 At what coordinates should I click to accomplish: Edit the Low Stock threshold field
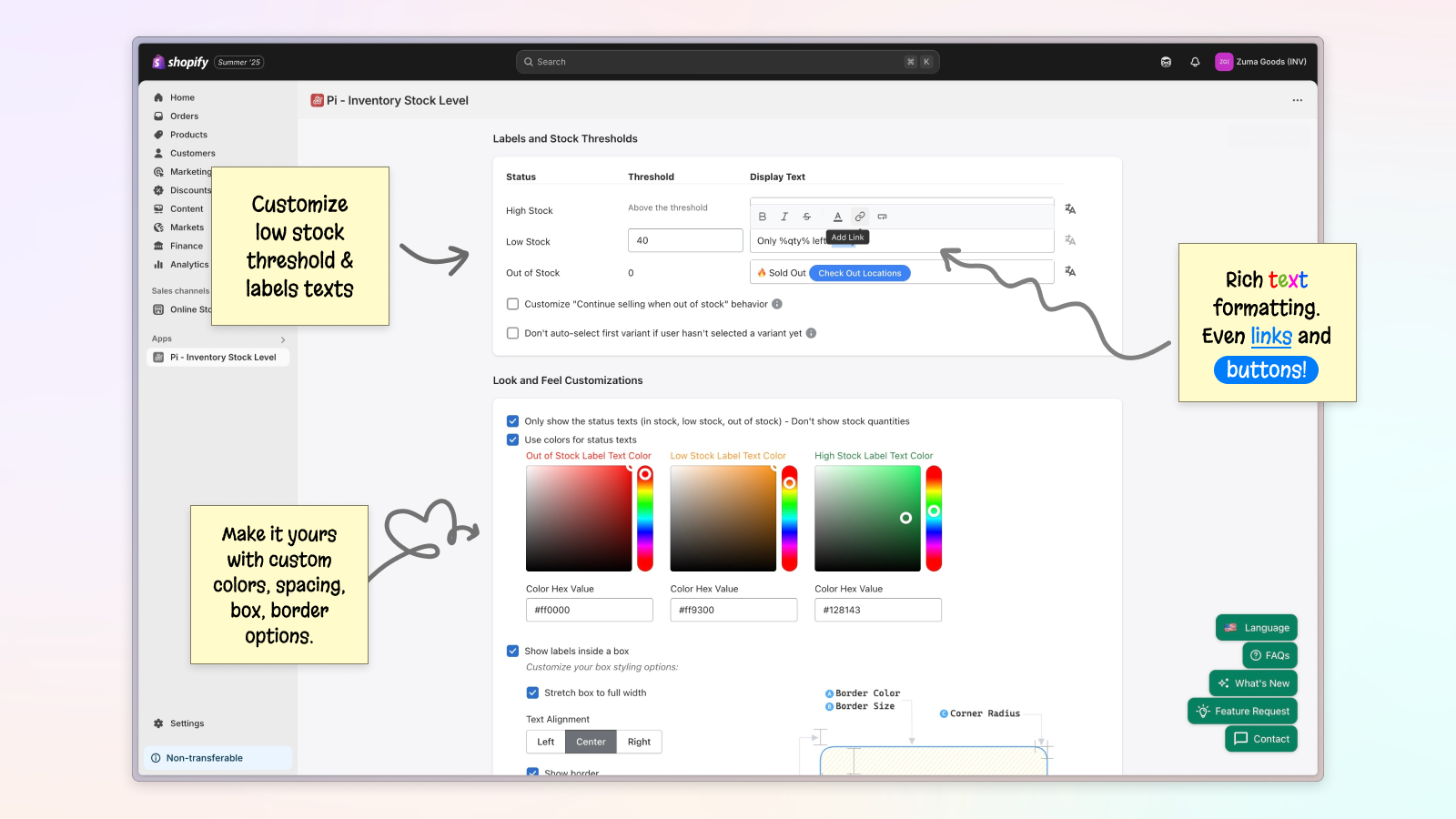[x=685, y=240]
